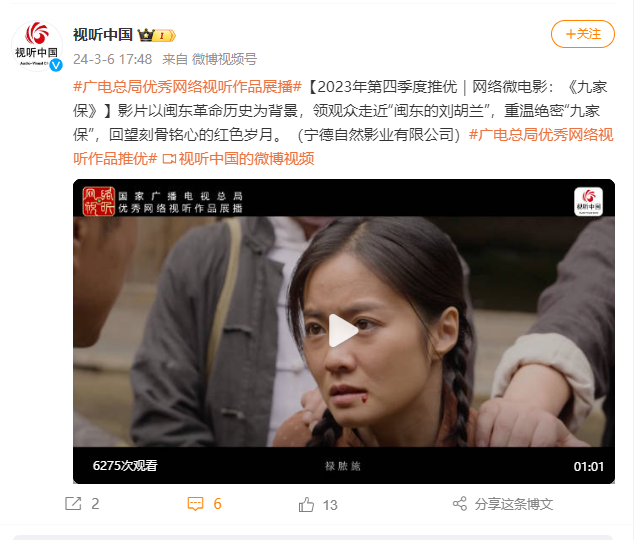
Task: Click post timestamp 24-3-6 17:48
Action: 112,59
